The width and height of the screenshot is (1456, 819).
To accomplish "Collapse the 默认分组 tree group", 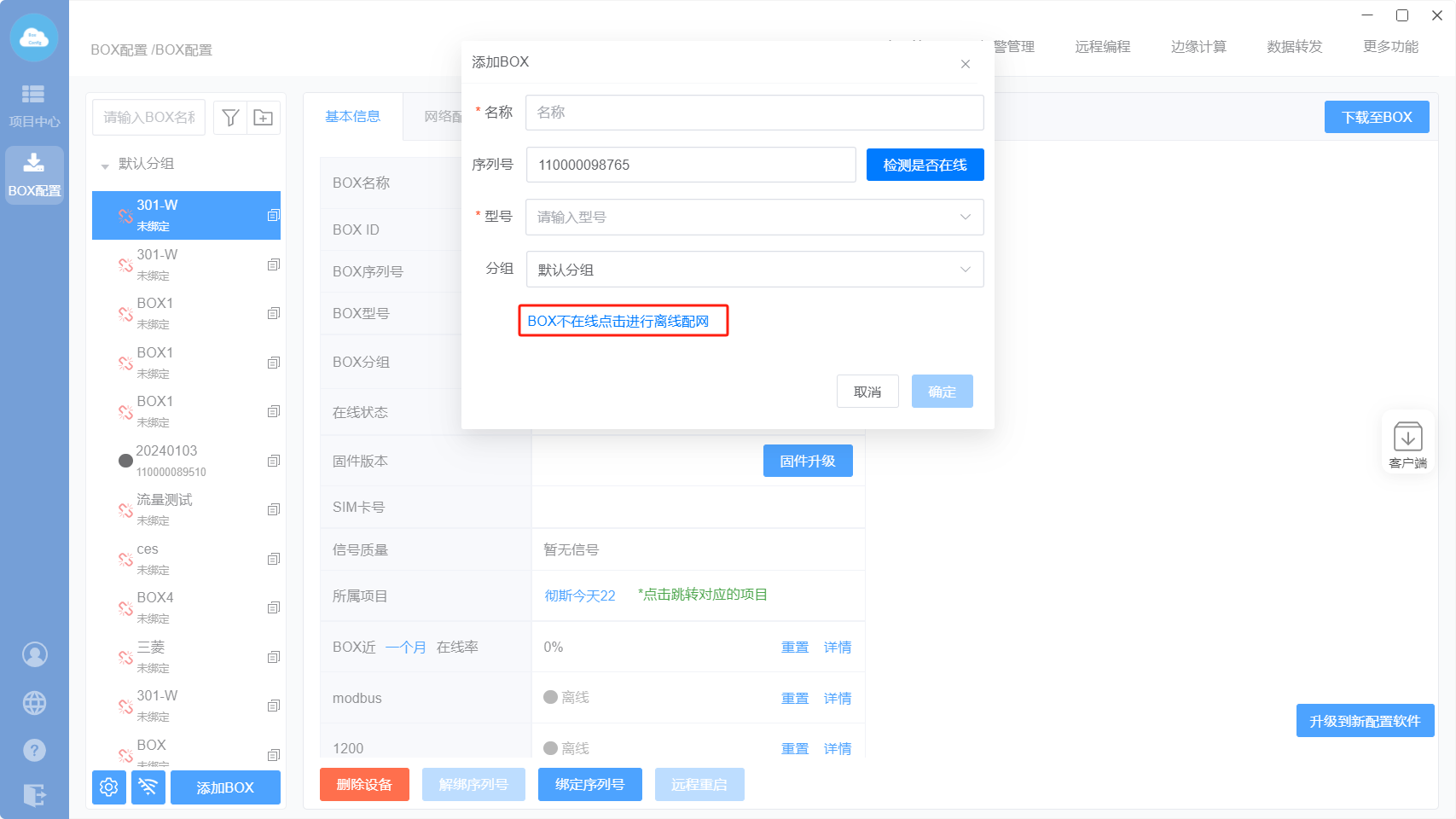I will point(105,165).
